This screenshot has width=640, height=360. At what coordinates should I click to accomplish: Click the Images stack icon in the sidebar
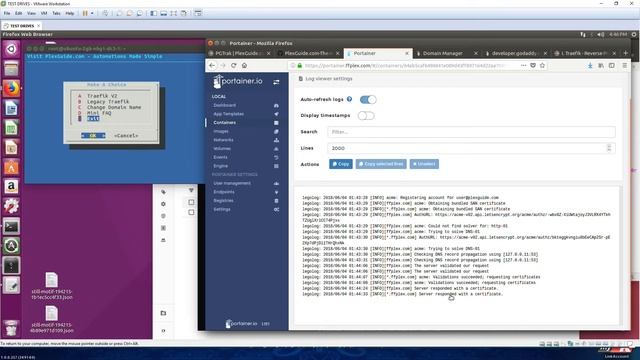tap(276, 131)
